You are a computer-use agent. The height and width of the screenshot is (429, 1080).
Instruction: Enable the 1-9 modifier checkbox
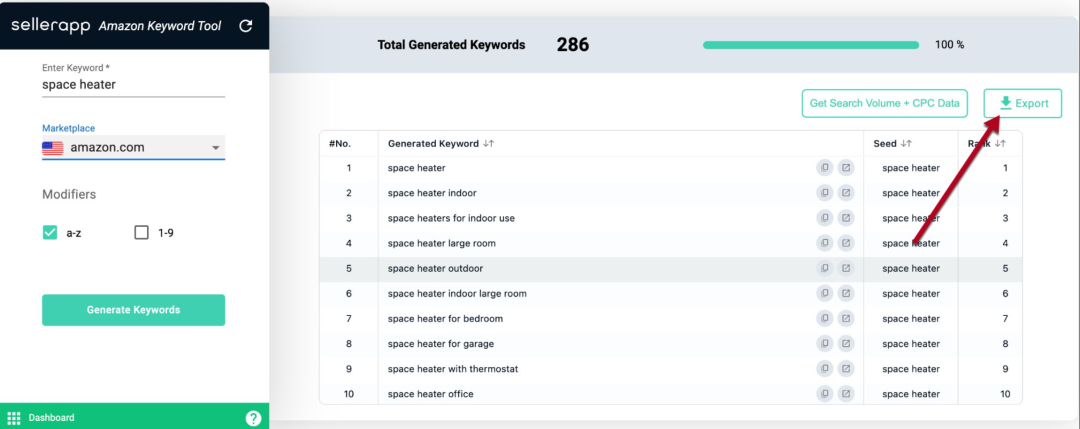tap(141, 233)
